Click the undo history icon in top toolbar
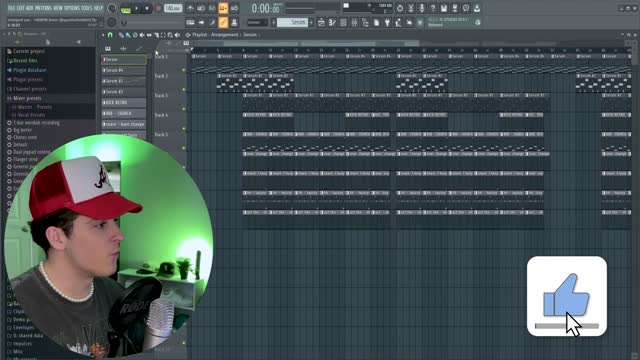The image size is (640, 360). click(400, 8)
